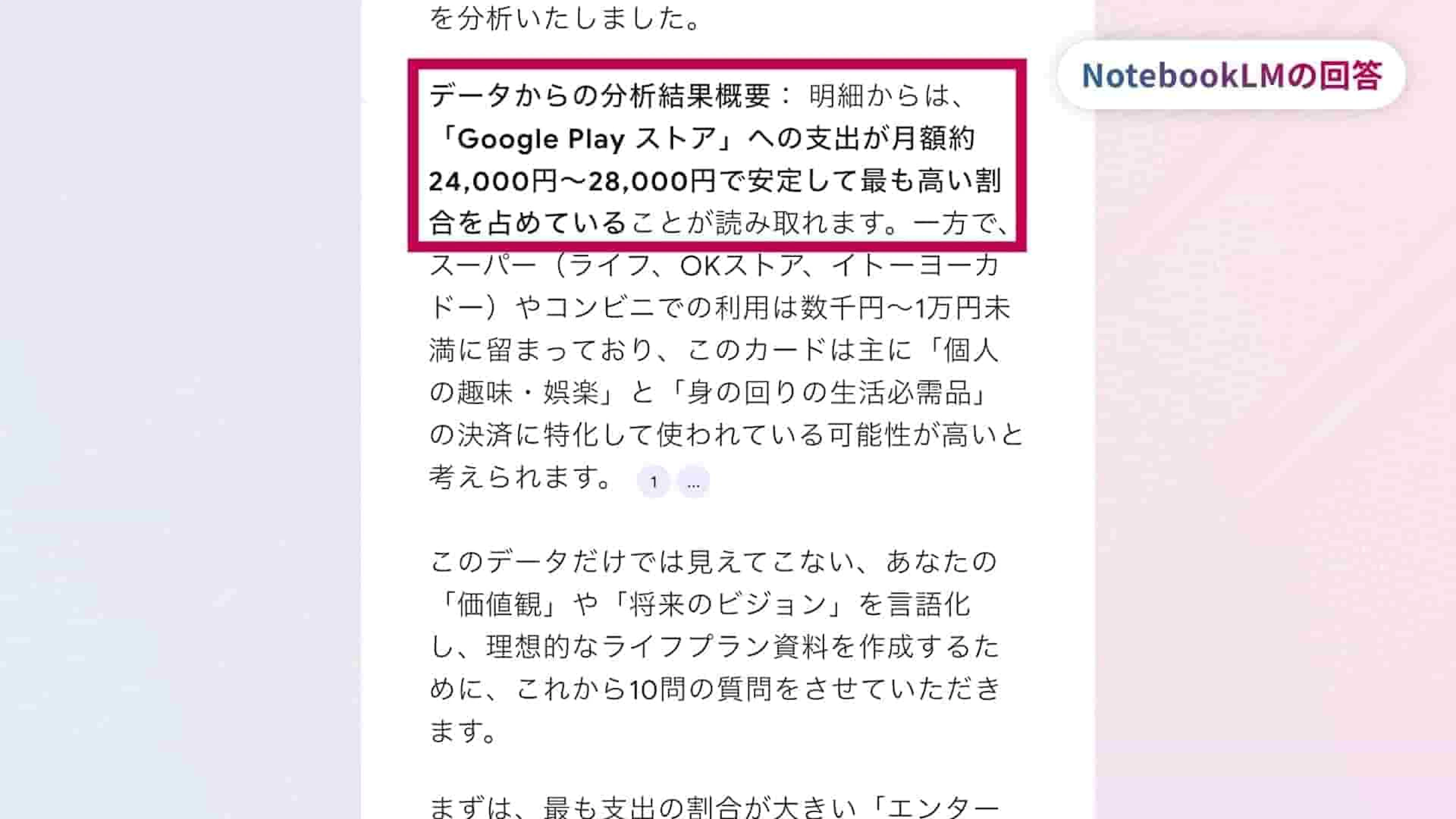This screenshot has width=1456, height=819.
Task: Click the NotebookLMの回答 label bubble
Action: pyautogui.click(x=1231, y=75)
